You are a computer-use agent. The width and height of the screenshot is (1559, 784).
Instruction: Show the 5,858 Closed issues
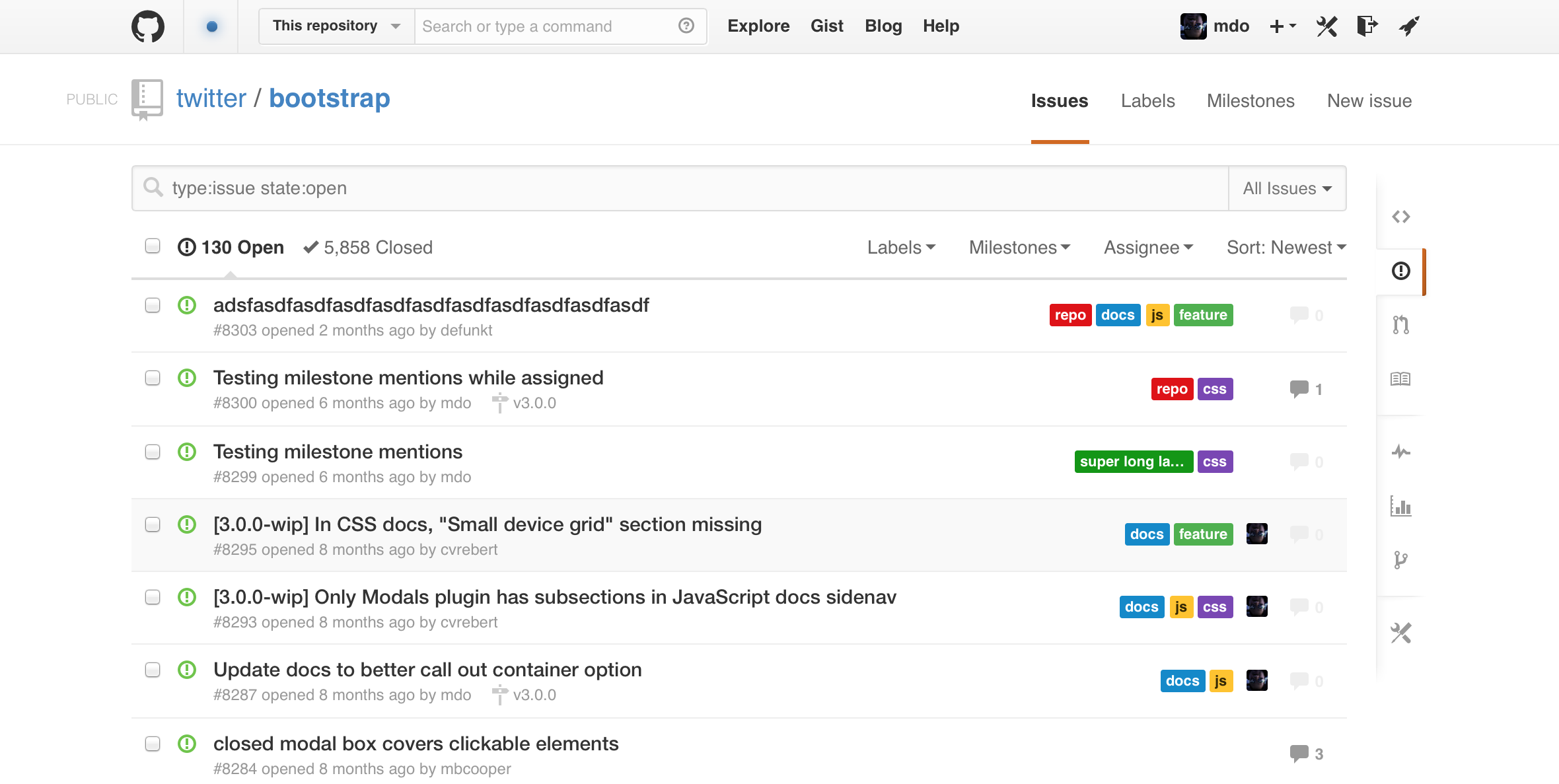click(368, 248)
